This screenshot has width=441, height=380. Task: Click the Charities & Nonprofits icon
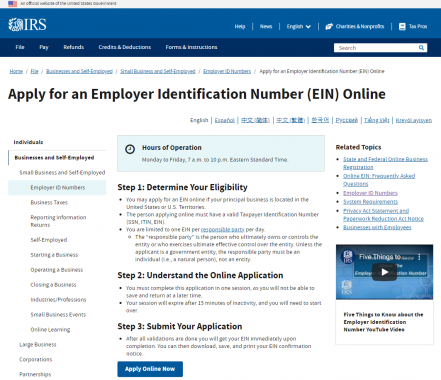pyautogui.click(x=329, y=27)
